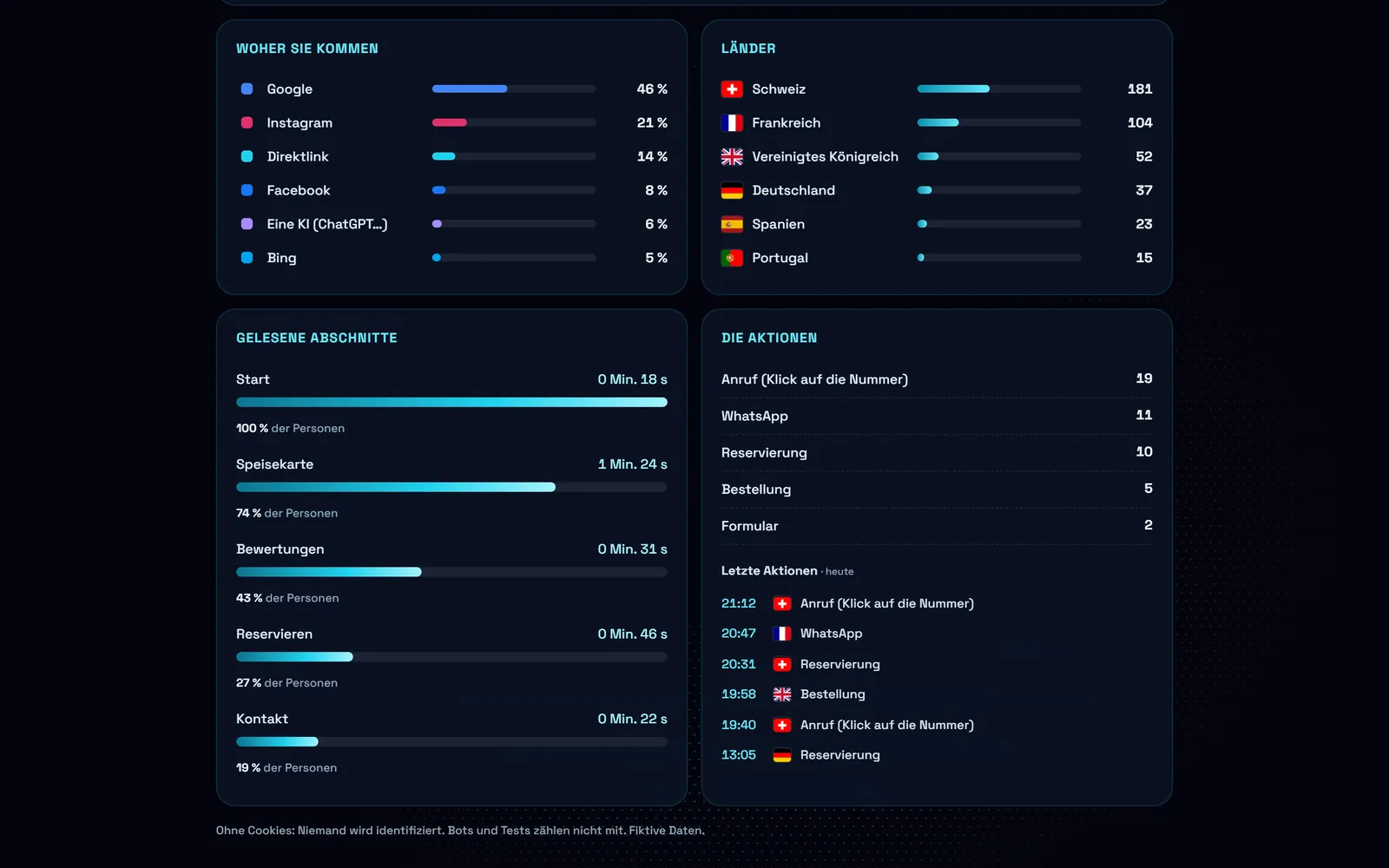Click the blue dot next to Facebook
The image size is (1389, 868).
tap(247, 191)
